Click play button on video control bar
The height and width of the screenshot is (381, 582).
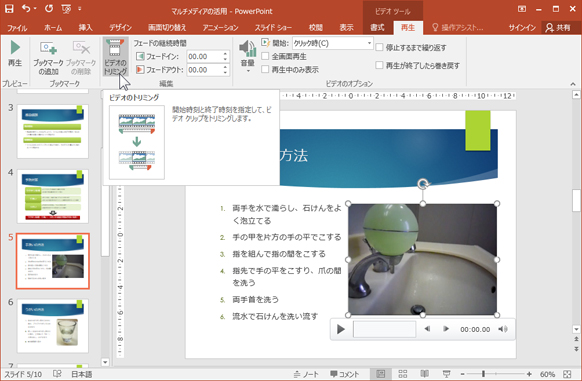[x=340, y=329]
